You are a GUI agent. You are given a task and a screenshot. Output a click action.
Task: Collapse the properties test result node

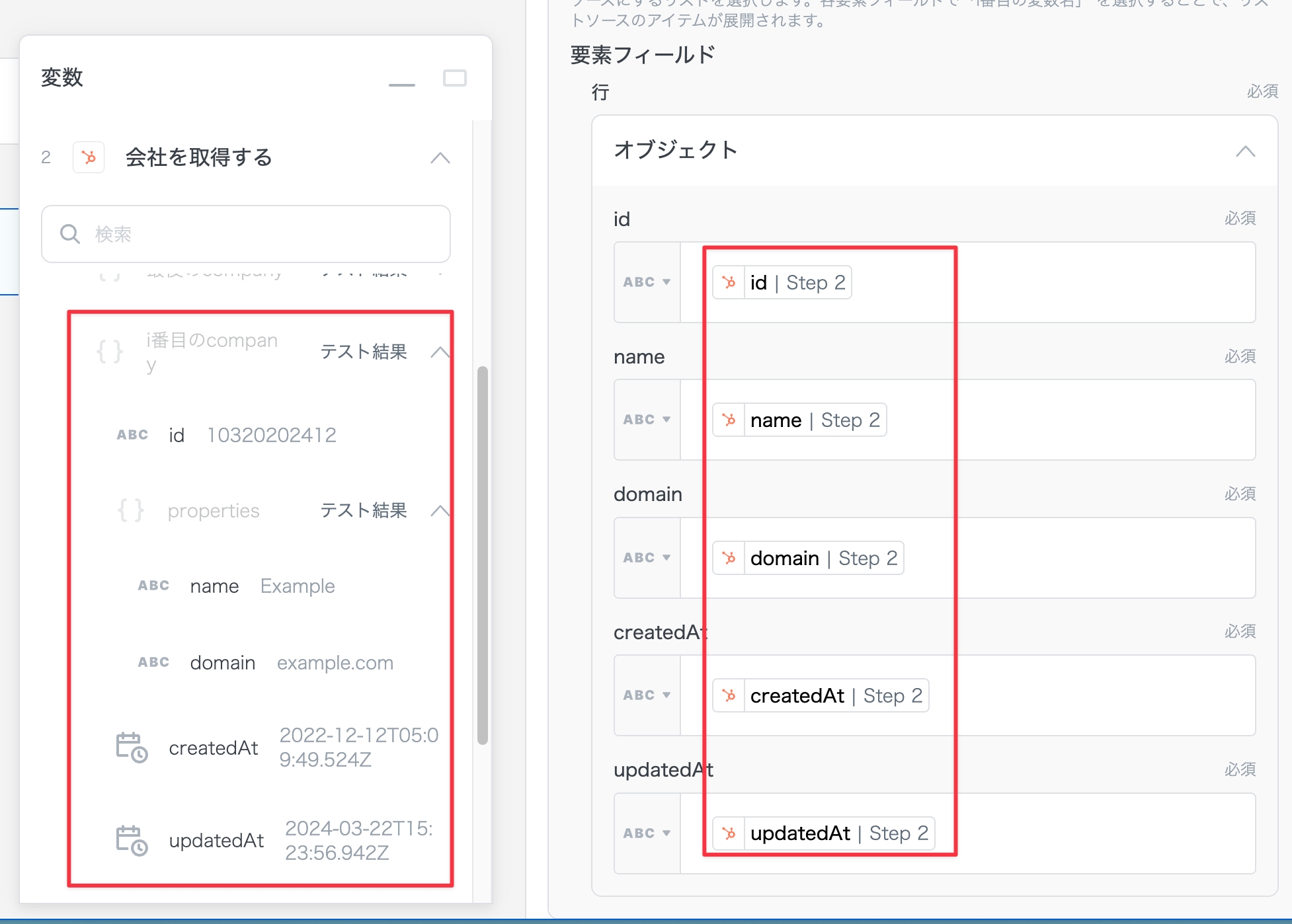click(x=440, y=511)
